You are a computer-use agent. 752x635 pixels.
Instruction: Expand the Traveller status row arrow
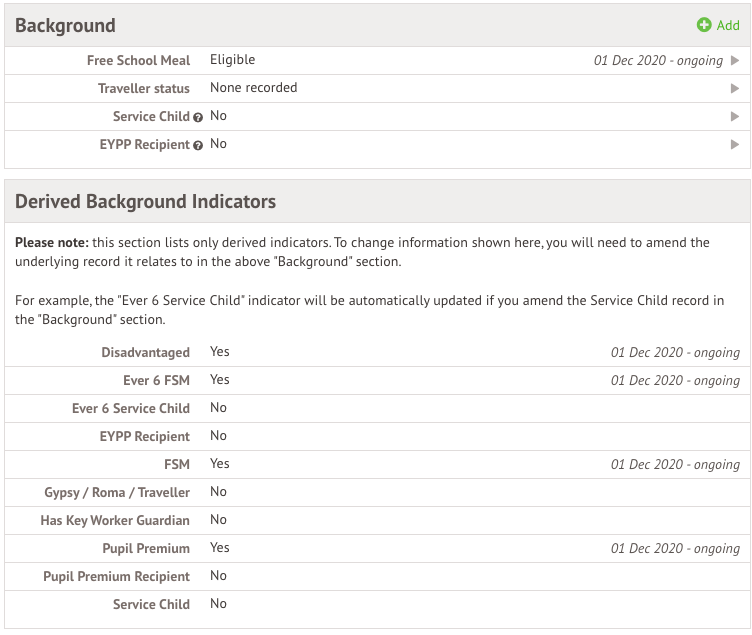point(735,89)
